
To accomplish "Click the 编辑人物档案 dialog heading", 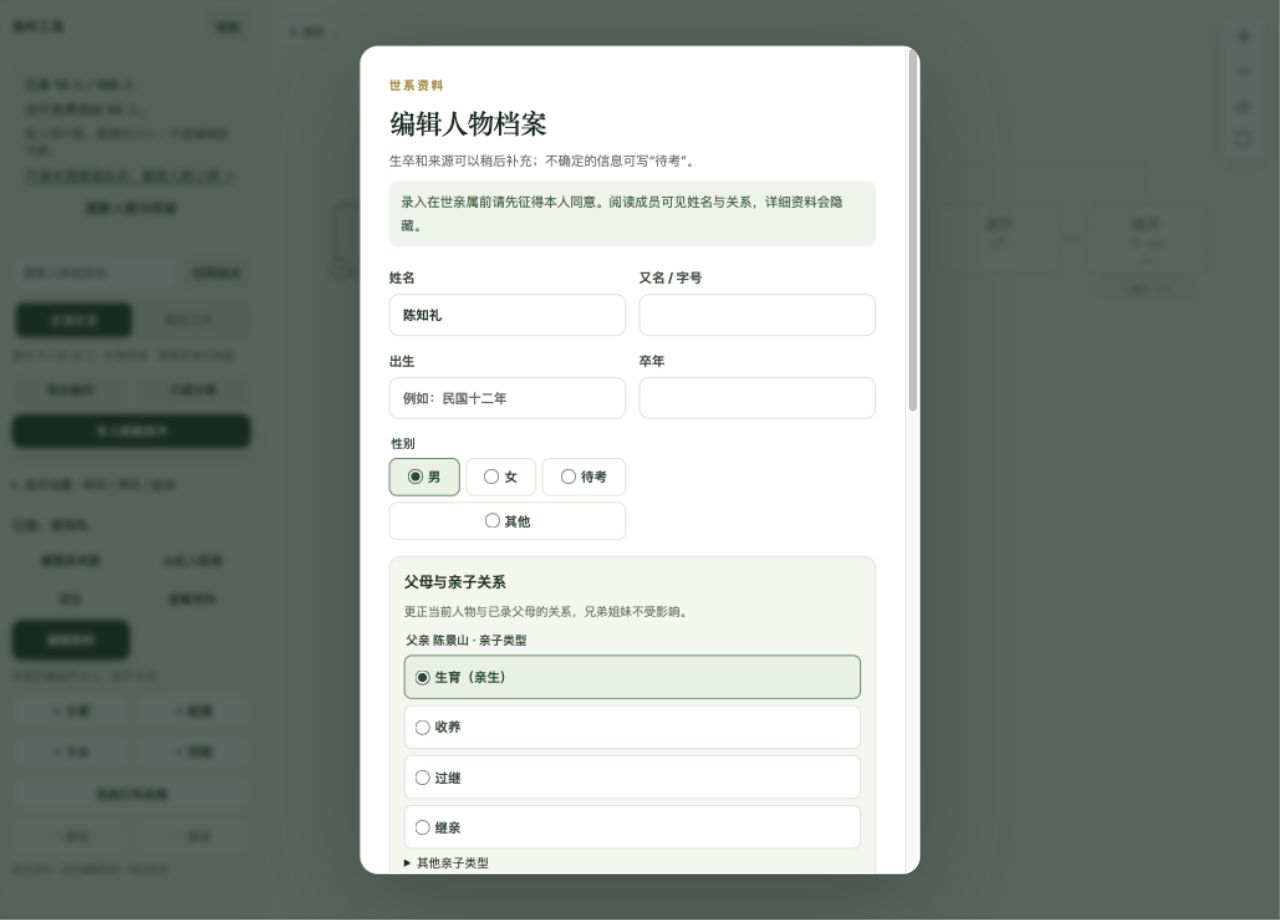I will click(468, 124).
